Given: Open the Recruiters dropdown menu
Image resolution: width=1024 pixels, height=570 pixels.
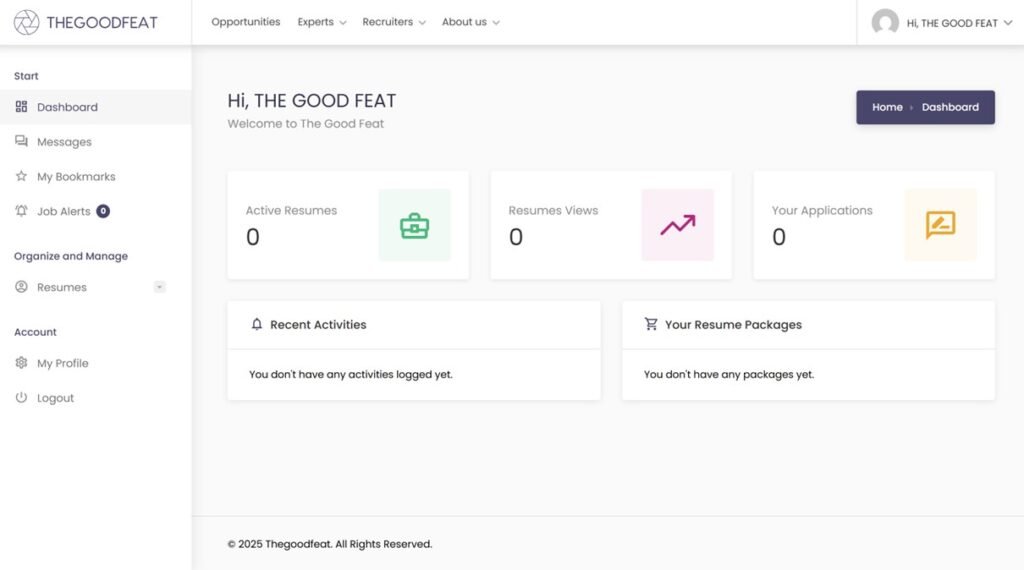Looking at the screenshot, I should [x=393, y=22].
